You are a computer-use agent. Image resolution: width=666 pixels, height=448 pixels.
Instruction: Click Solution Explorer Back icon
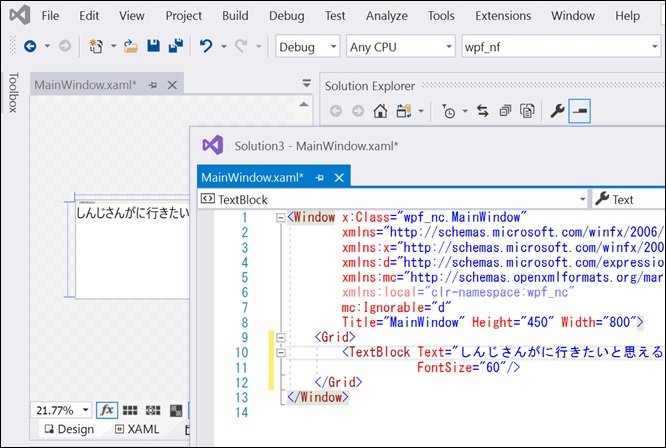tap(336, 111)
